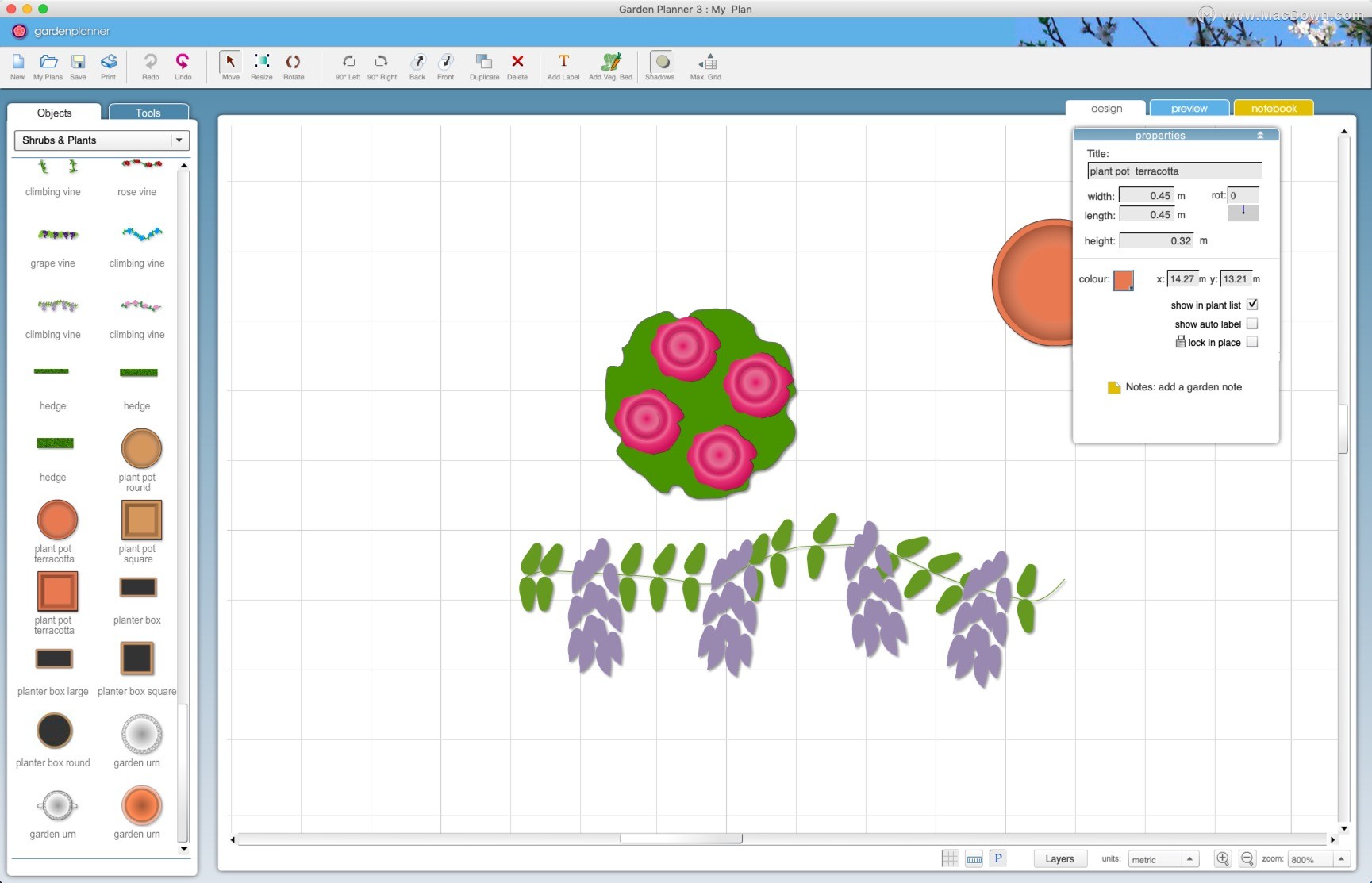Screen dimensions: 1372x883
Task: Enable Shadows on the plan
Action: coord(659,67)
